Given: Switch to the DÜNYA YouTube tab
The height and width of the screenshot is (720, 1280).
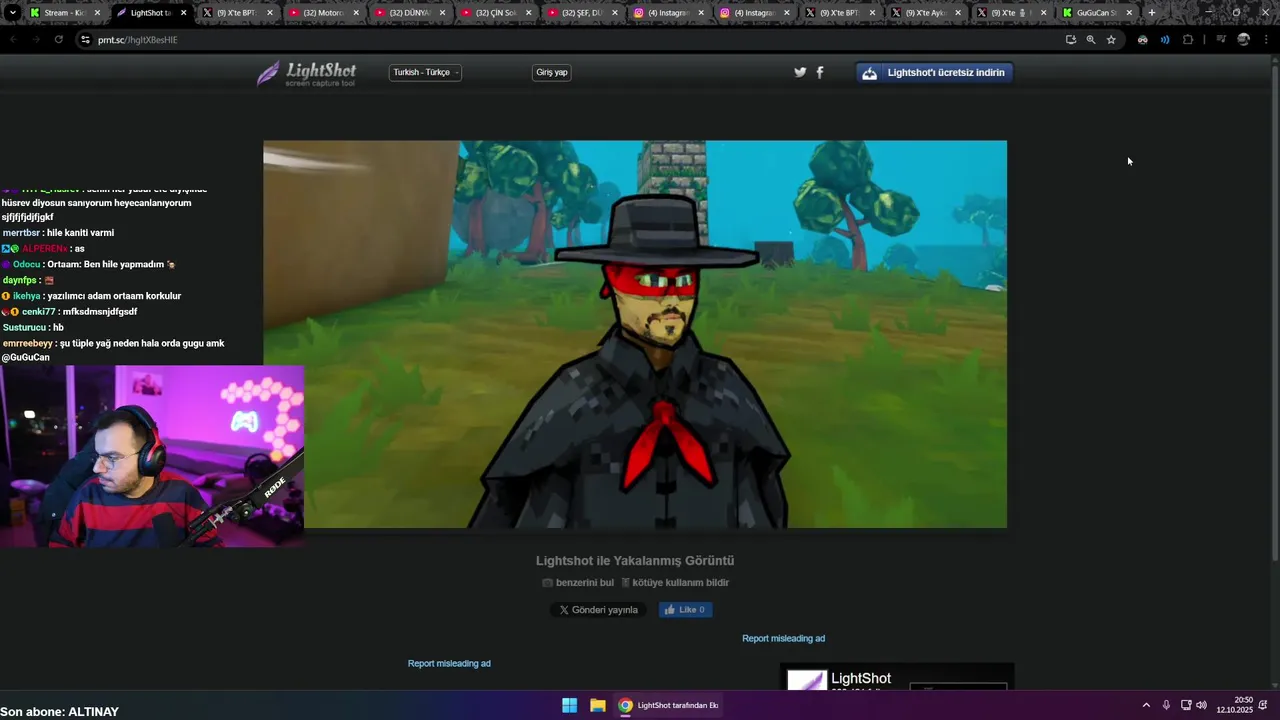Looking at the screenshot, I should tap(409, 13).
